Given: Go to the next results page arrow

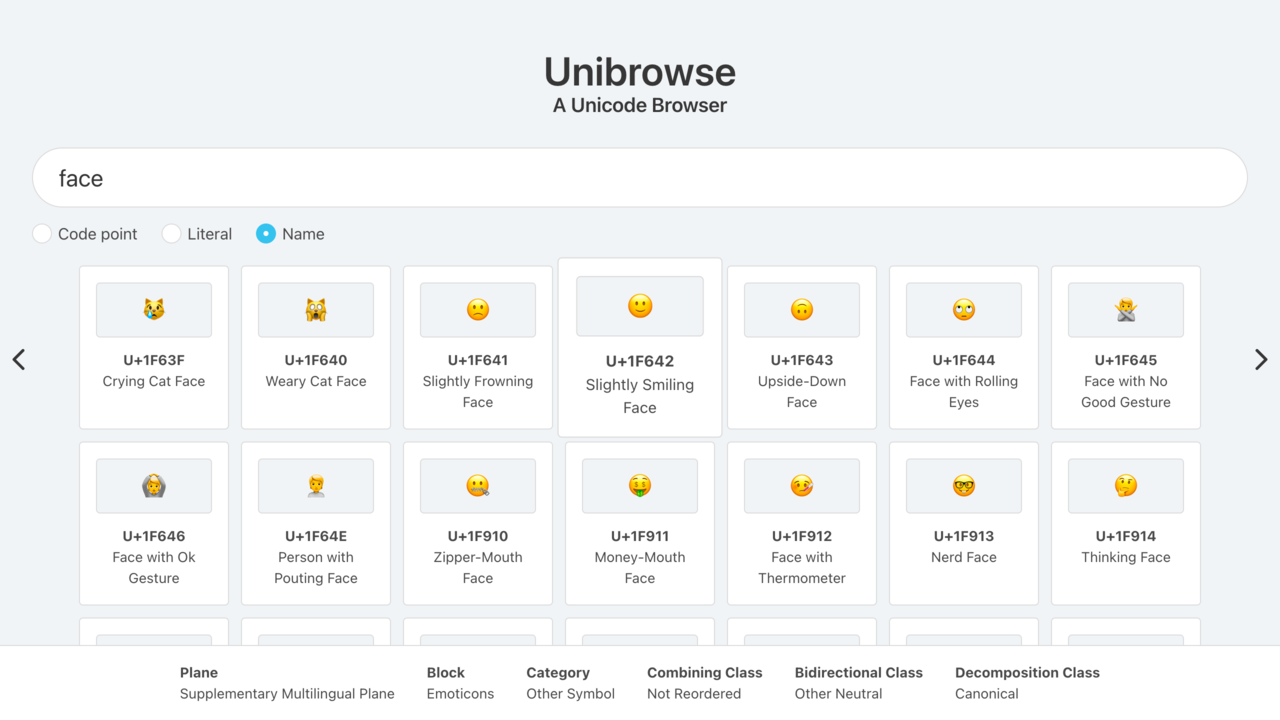Looking at the screenshot, I should pos(1261,360).
